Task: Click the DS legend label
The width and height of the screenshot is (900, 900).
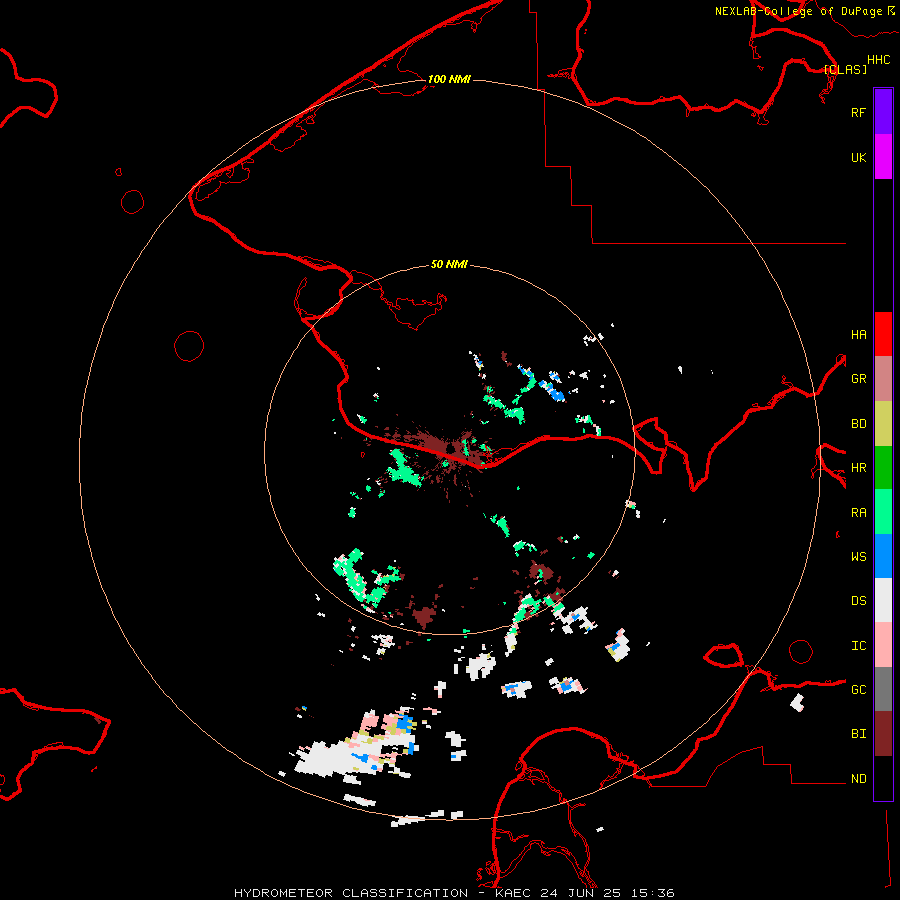Action: tap(858, 601)
